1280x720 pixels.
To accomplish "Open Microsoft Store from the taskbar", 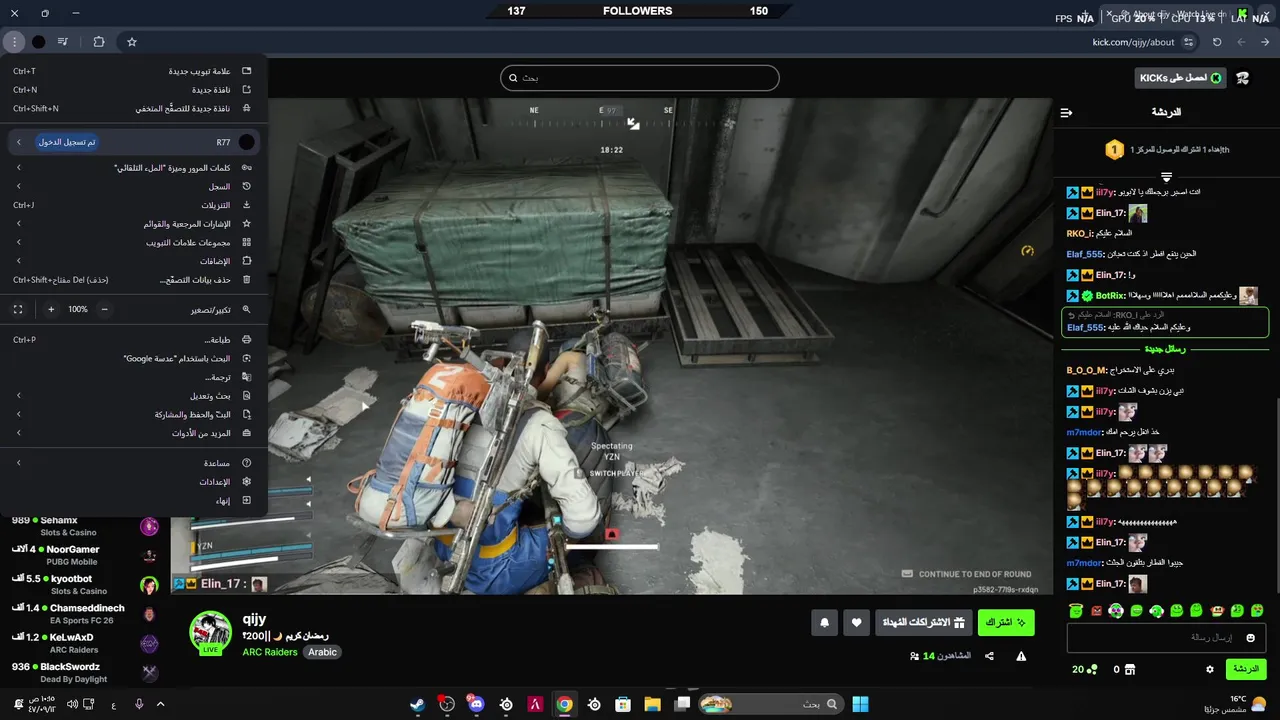I will (623, 704).
